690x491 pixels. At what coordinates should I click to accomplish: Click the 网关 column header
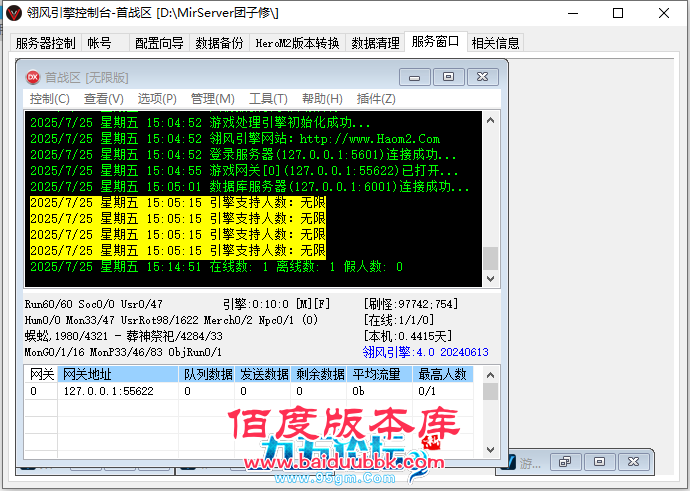[41, 374]
